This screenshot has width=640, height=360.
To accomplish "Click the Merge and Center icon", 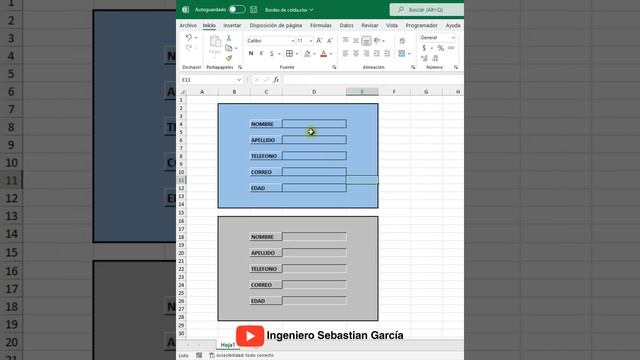I will click(x=402, y=53).
